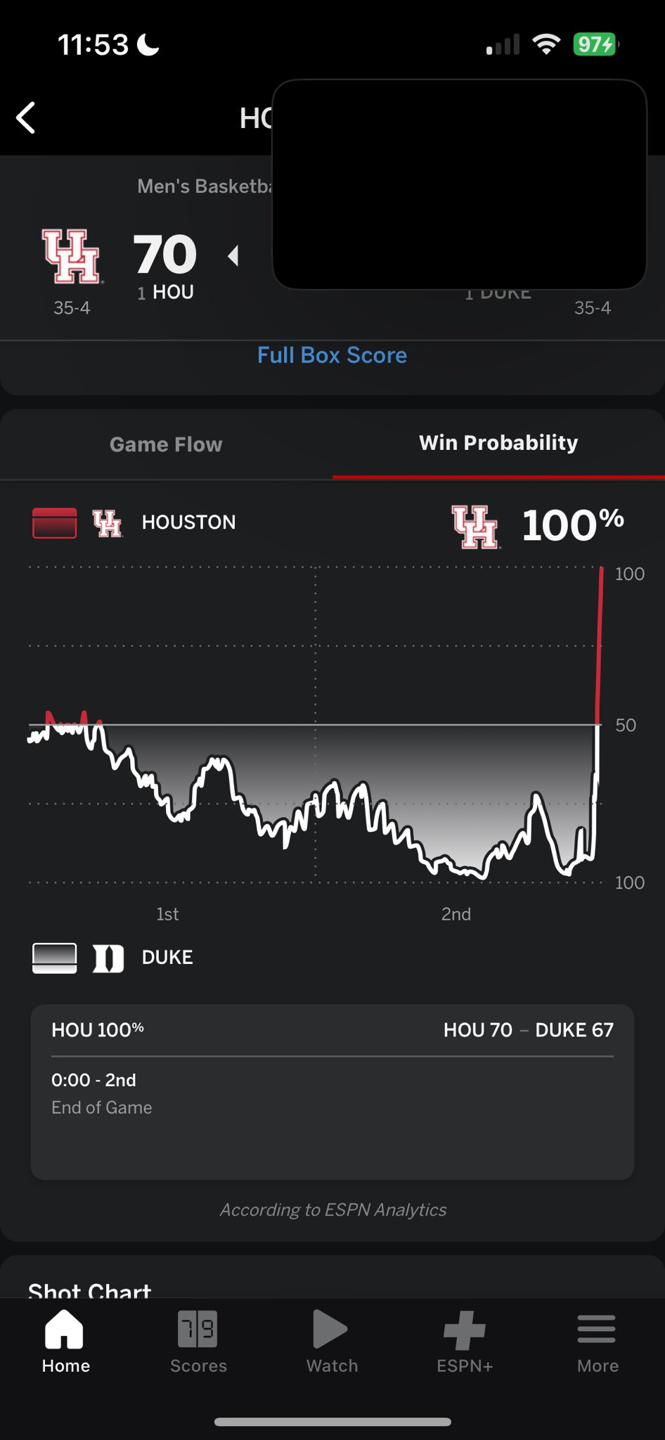This screenshot has width=665, height=1440.
Task: Open the Home tab icon
Action: click(65, 1331)
